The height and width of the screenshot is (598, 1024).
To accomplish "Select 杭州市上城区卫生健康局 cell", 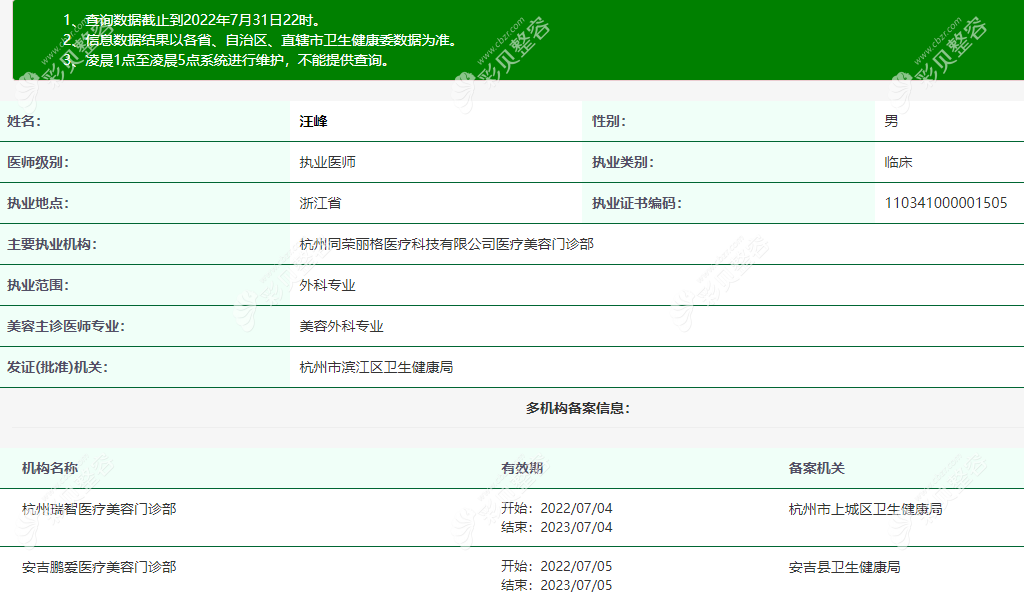I will [x=865, y=509].
